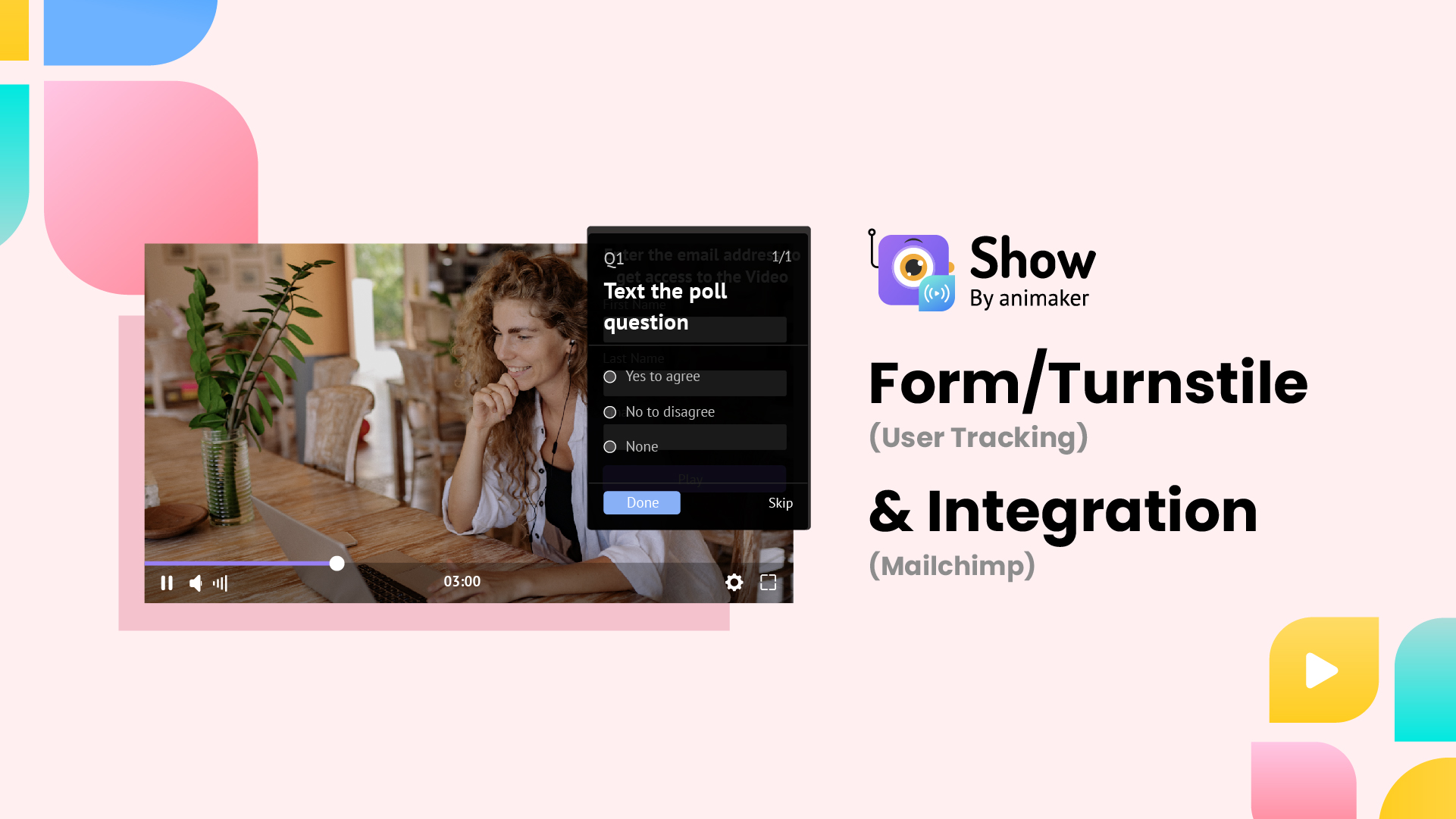The width and height of the screenshot is (1456, 819).
Task: Click the 'Done' button on poll overlay
Action: [x=642, y=503]
